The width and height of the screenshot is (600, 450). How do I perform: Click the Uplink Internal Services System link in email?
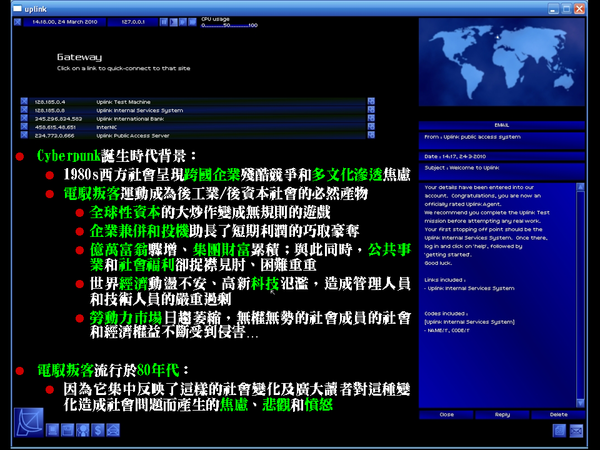tap(471, 289)
